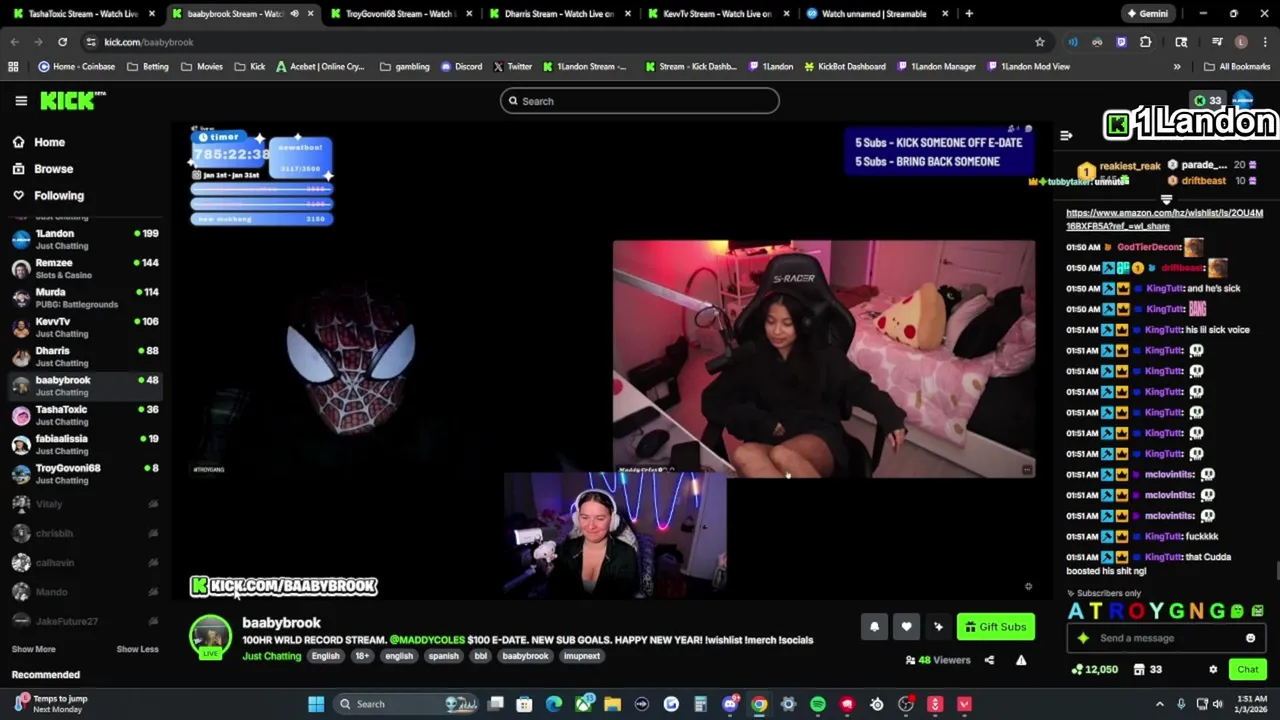Switch to Streamable Watch unnamed tab
Screen dimensions: 1280x720
876,14
